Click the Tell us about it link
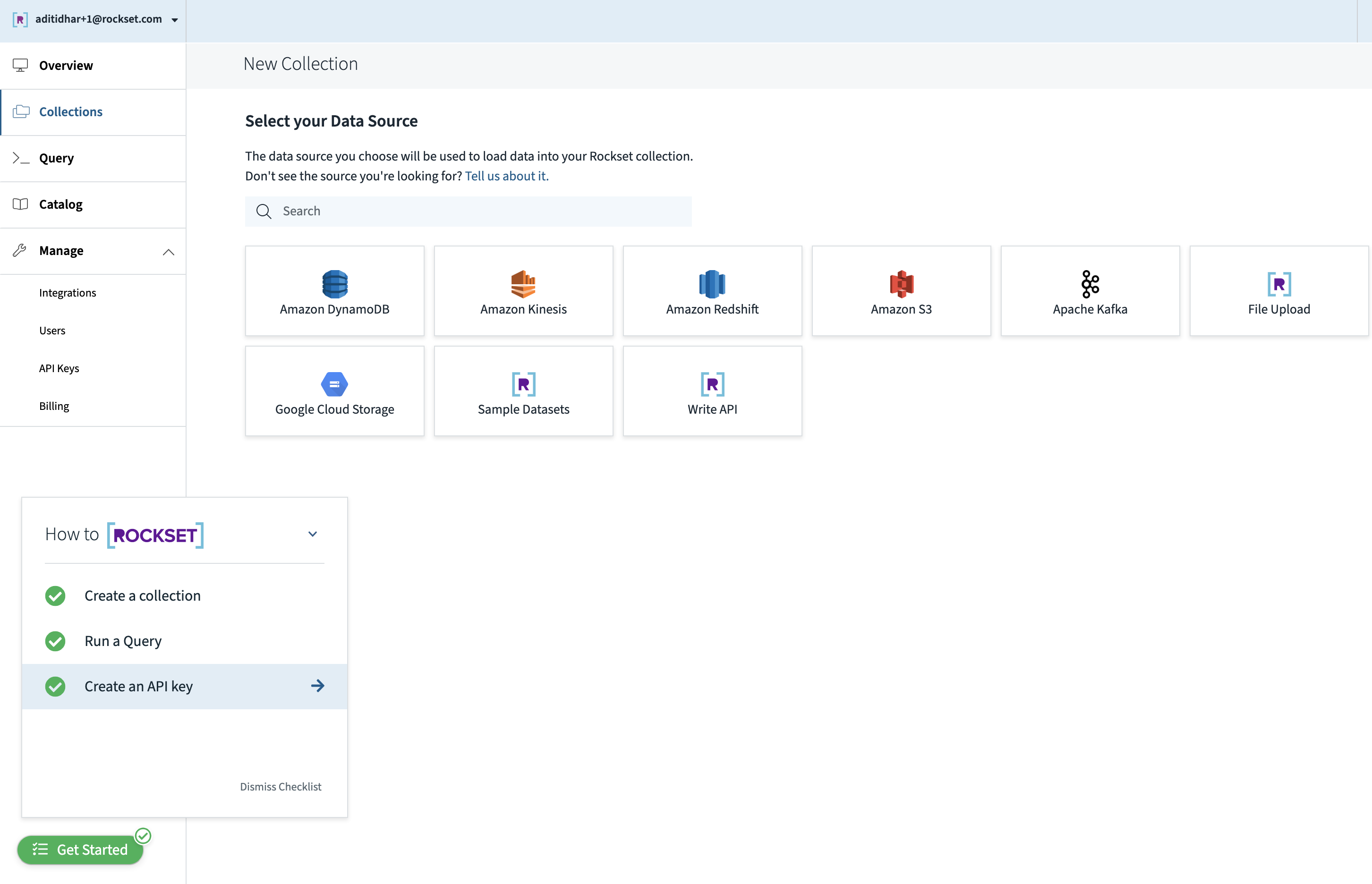 [x=506, y=176]
